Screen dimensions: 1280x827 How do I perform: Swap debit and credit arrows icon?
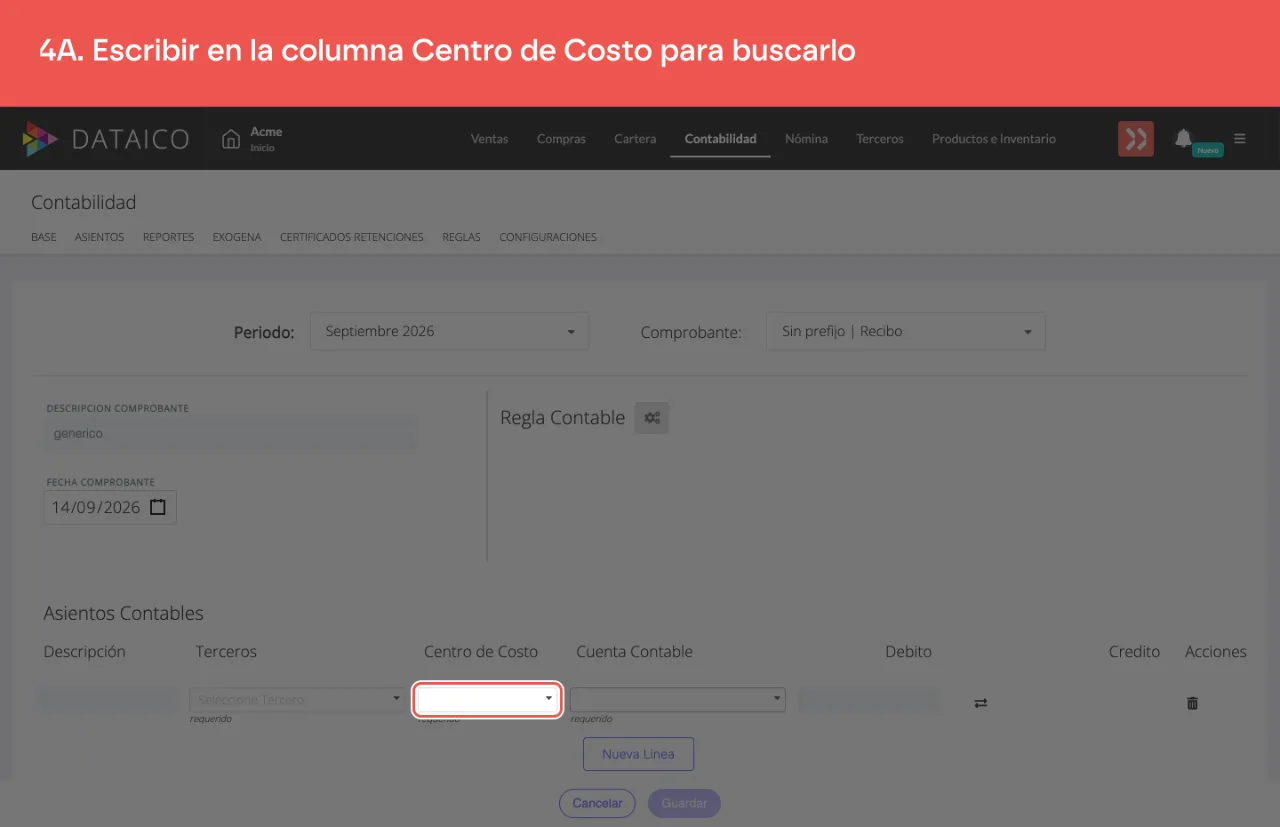(981, 703)
